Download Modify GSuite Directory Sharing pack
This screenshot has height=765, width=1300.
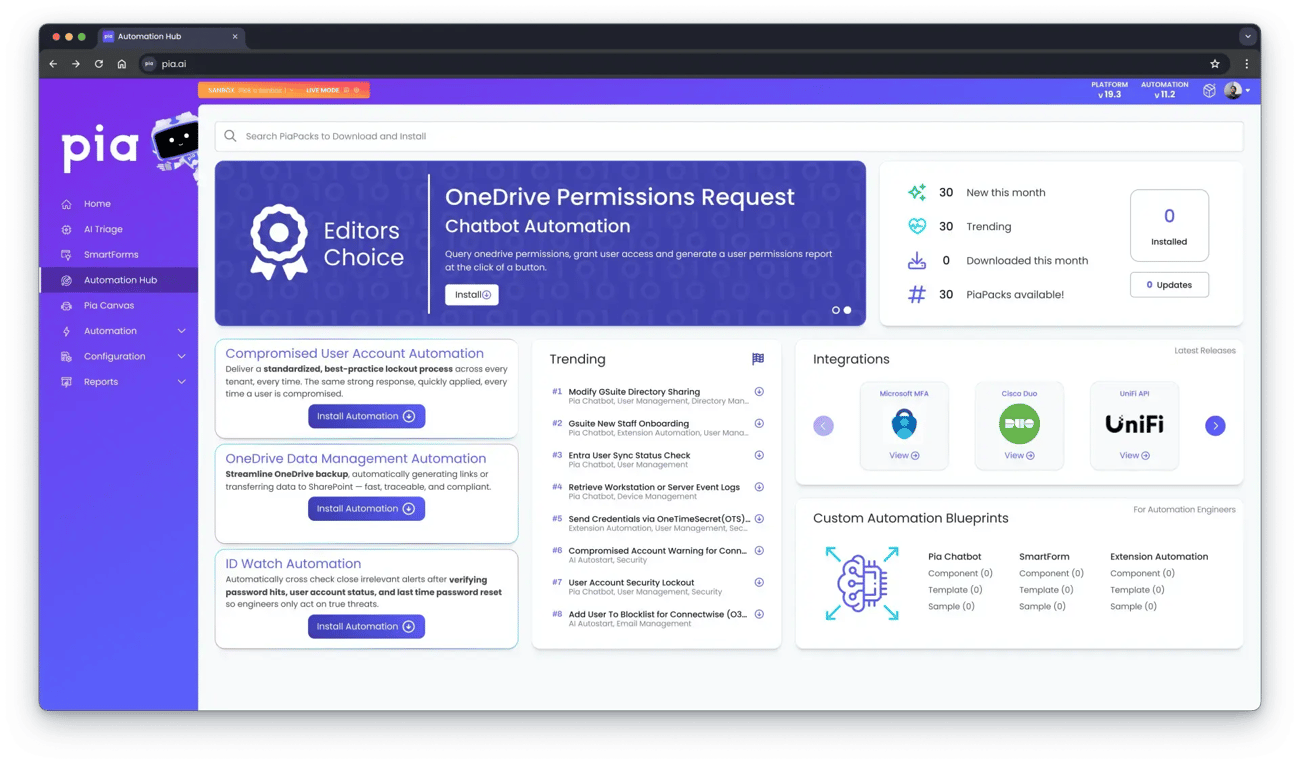coord(759,392)
